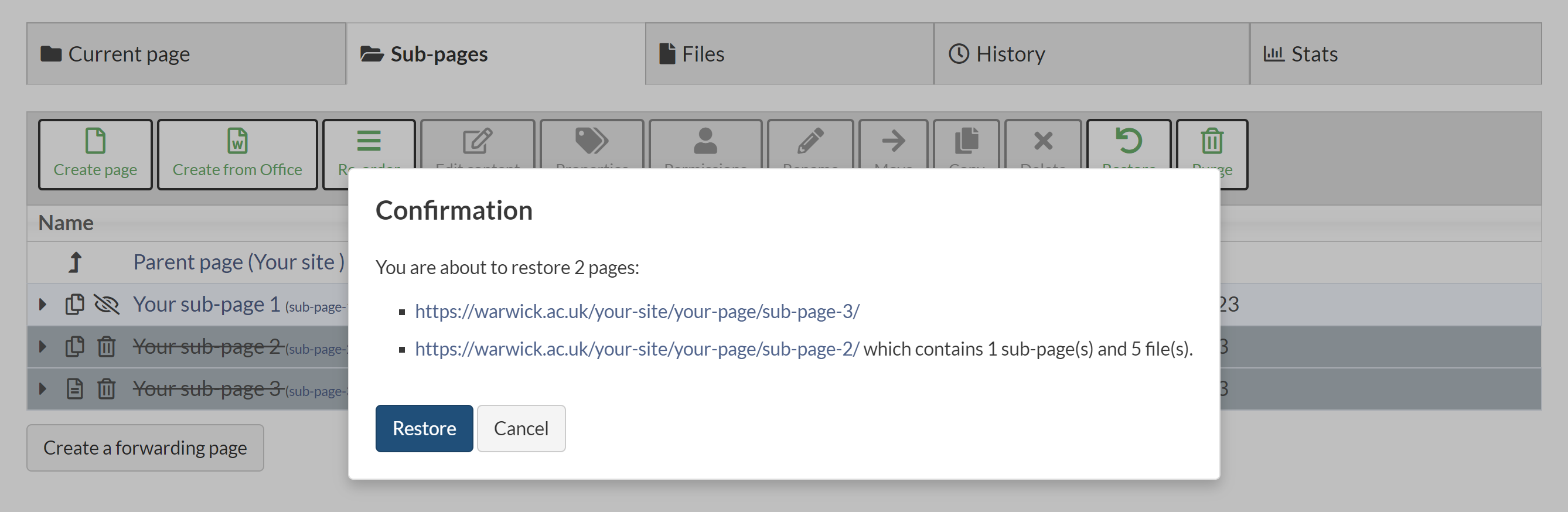The width and height of the screenshot is (1568, 512).
Task: Click the Move arrow icon
Action: coord(893,141)
